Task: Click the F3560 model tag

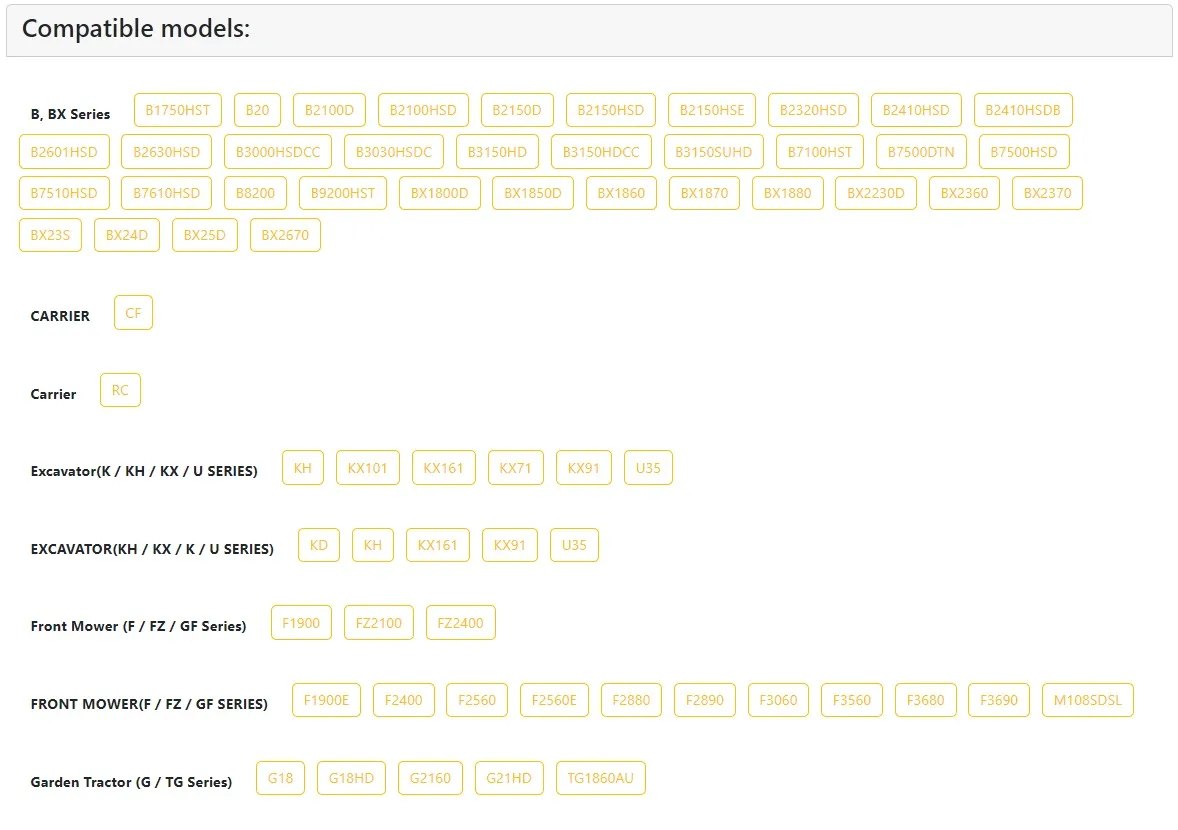Action: click(x=852, y=700)
